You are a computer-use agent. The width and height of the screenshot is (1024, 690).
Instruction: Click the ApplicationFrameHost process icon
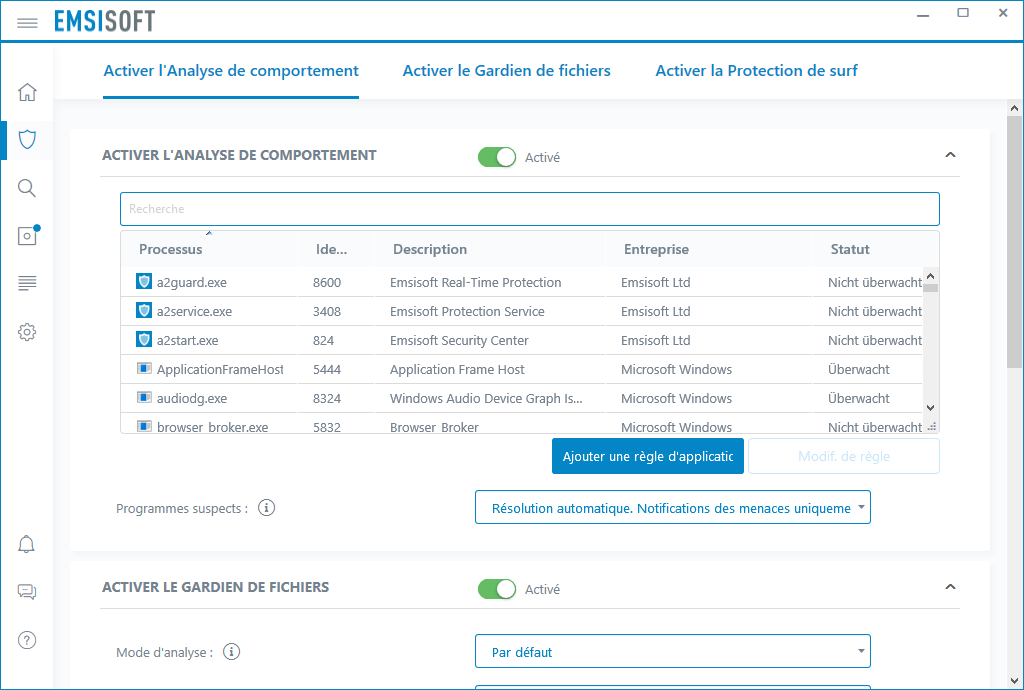pyautogui.click(x=144, y=369)
